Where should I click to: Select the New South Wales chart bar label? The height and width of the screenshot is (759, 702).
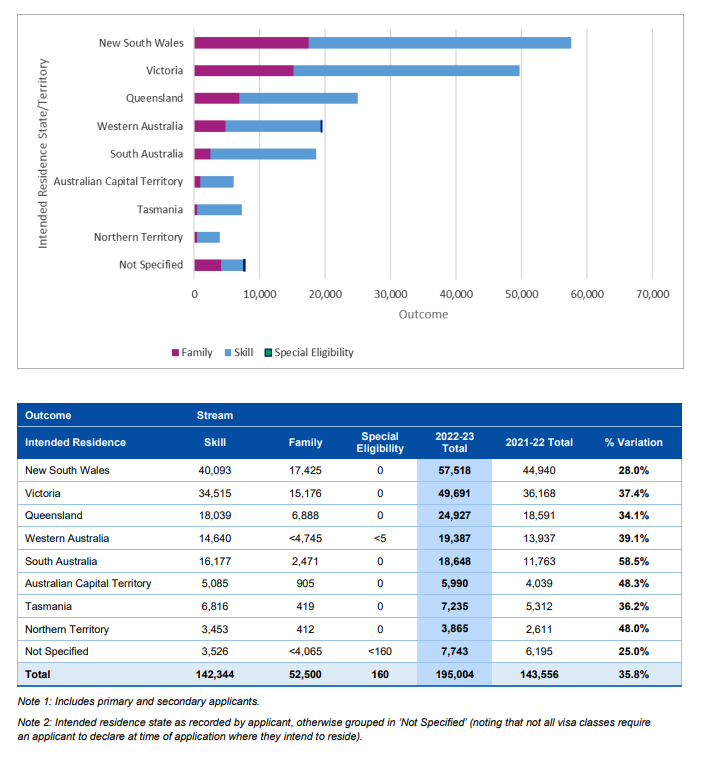141,43
